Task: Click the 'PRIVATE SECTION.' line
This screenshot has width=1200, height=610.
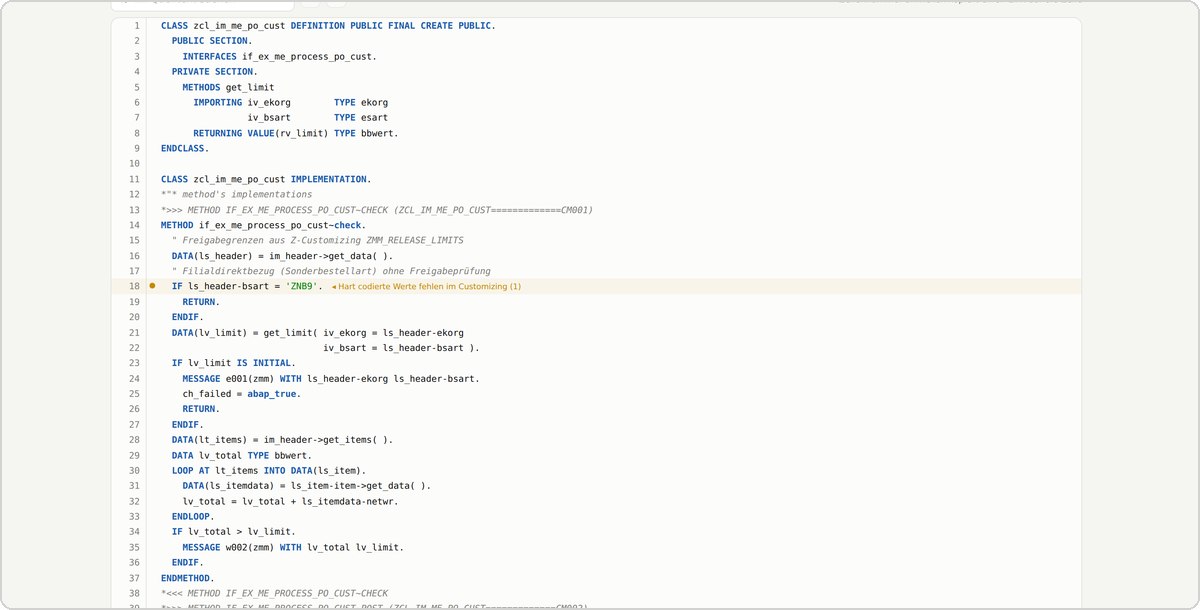Action: pyautogui.click(x=215, y=72)
